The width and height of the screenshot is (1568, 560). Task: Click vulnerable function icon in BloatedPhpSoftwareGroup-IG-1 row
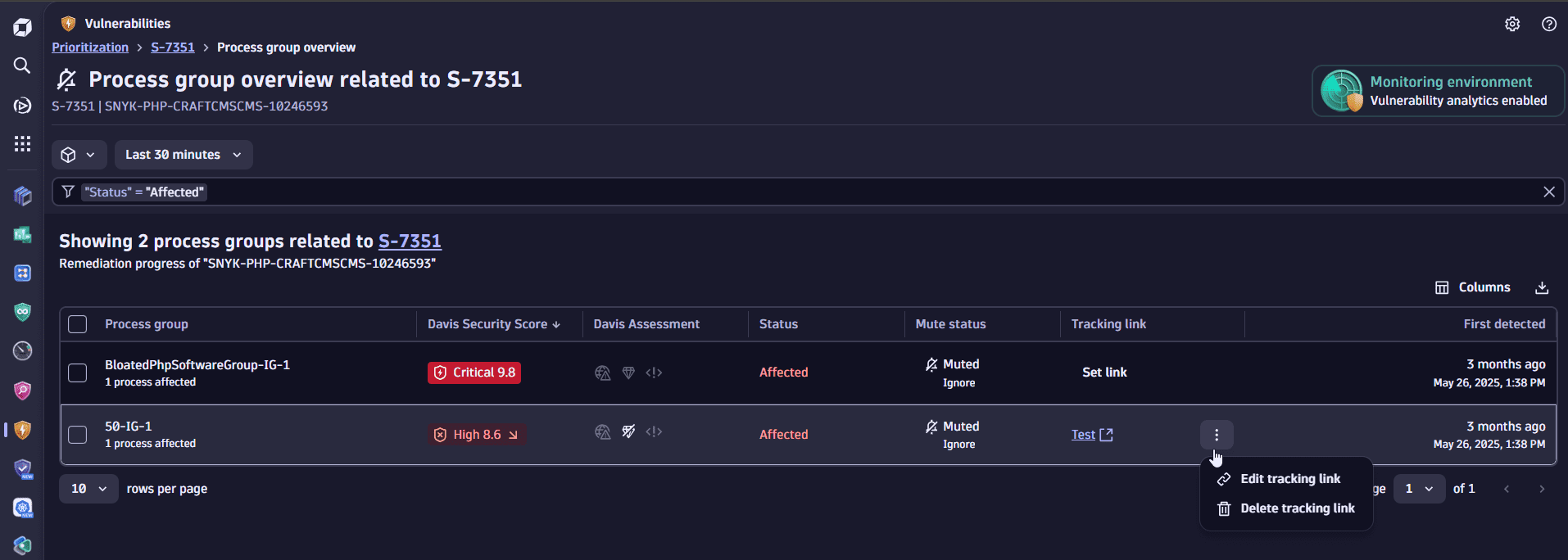point(654,373)
